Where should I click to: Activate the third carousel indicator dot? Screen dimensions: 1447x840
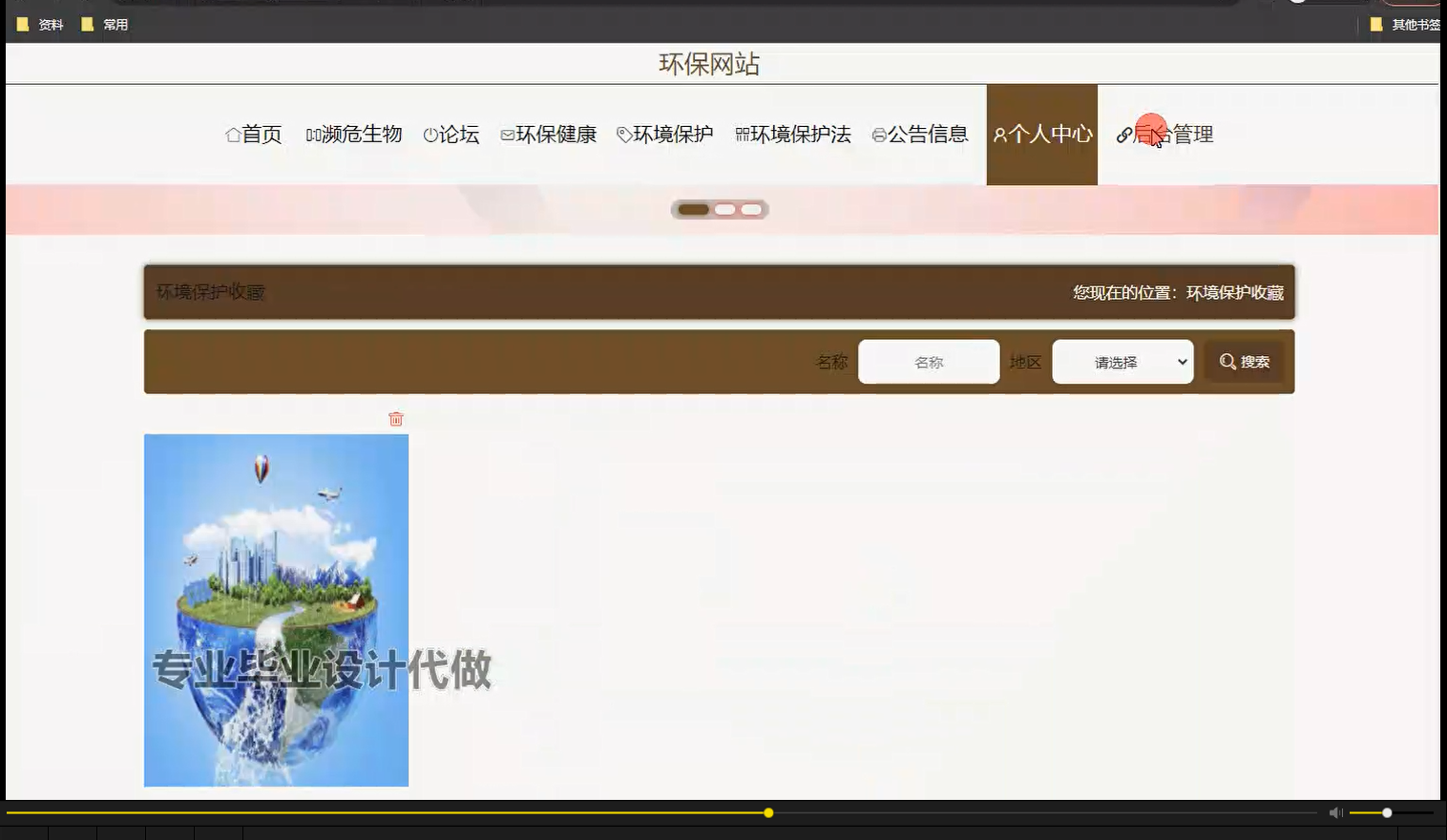pos(753,209)
